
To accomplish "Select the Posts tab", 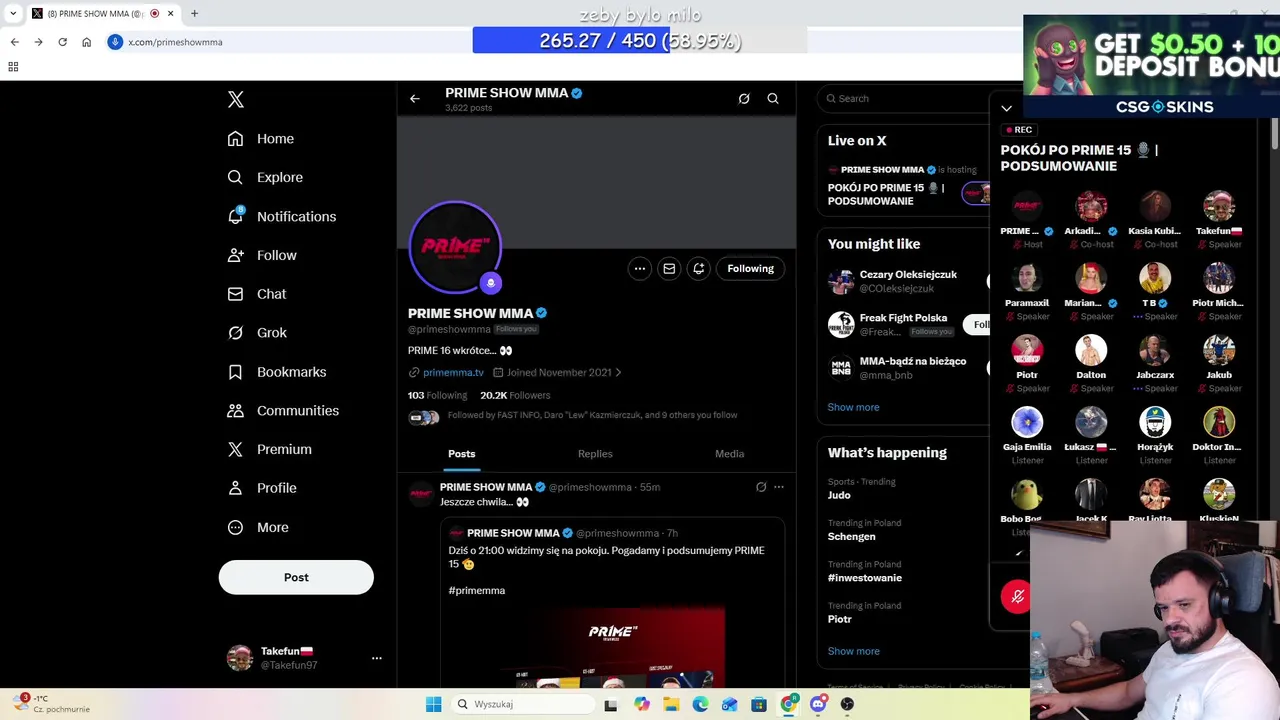I will [462, 454].
